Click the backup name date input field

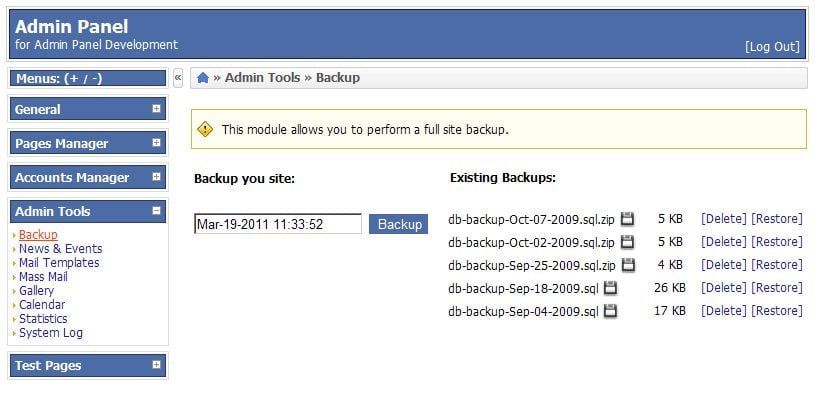tap(278, 224)
